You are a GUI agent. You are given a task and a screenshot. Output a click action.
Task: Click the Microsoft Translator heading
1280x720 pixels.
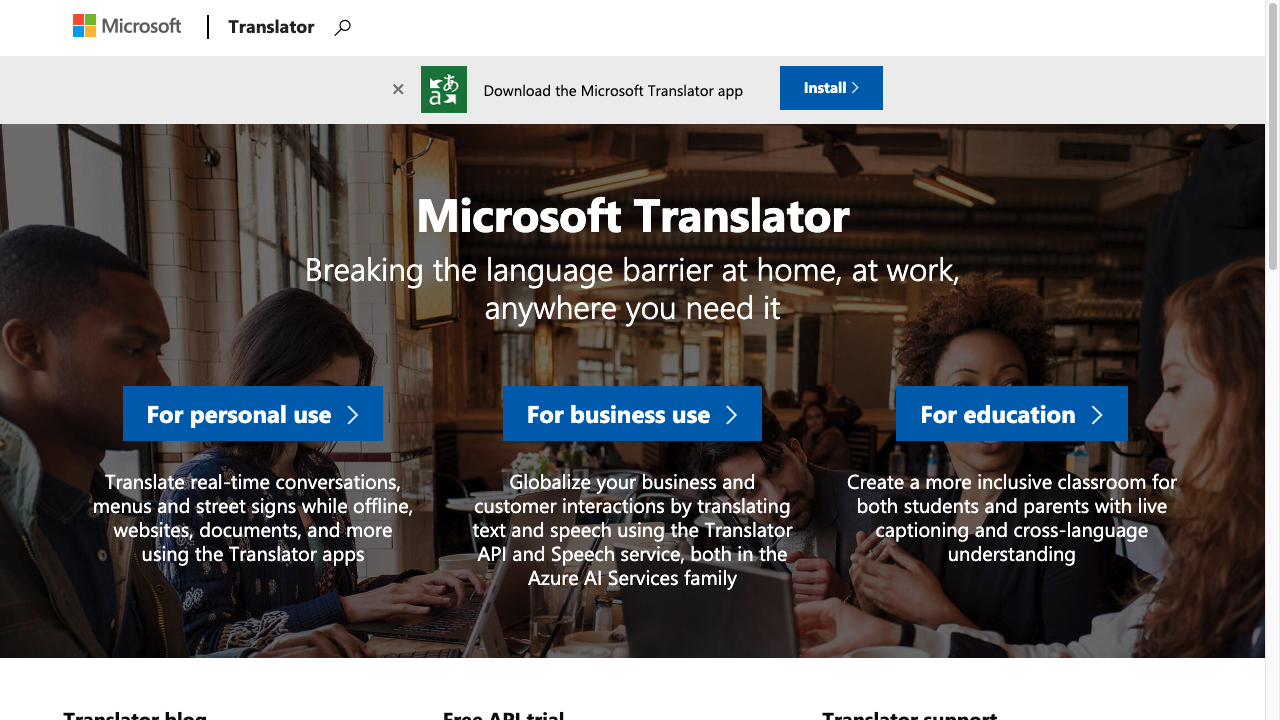633,215
